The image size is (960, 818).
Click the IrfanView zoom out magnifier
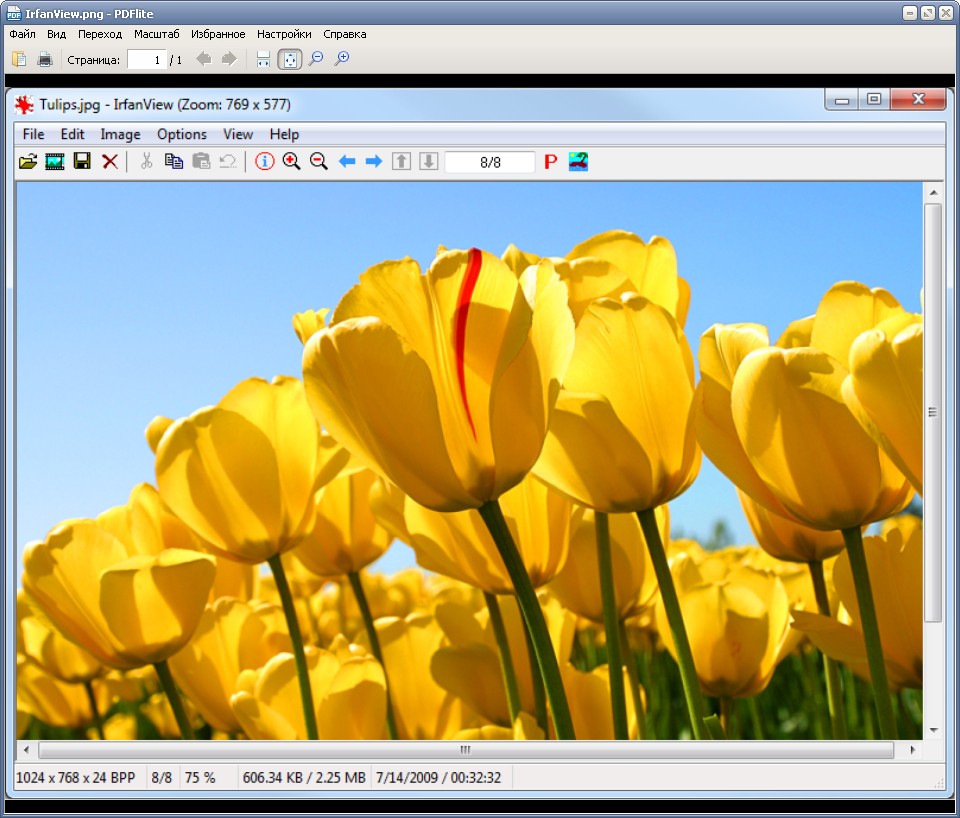[318, 162]
